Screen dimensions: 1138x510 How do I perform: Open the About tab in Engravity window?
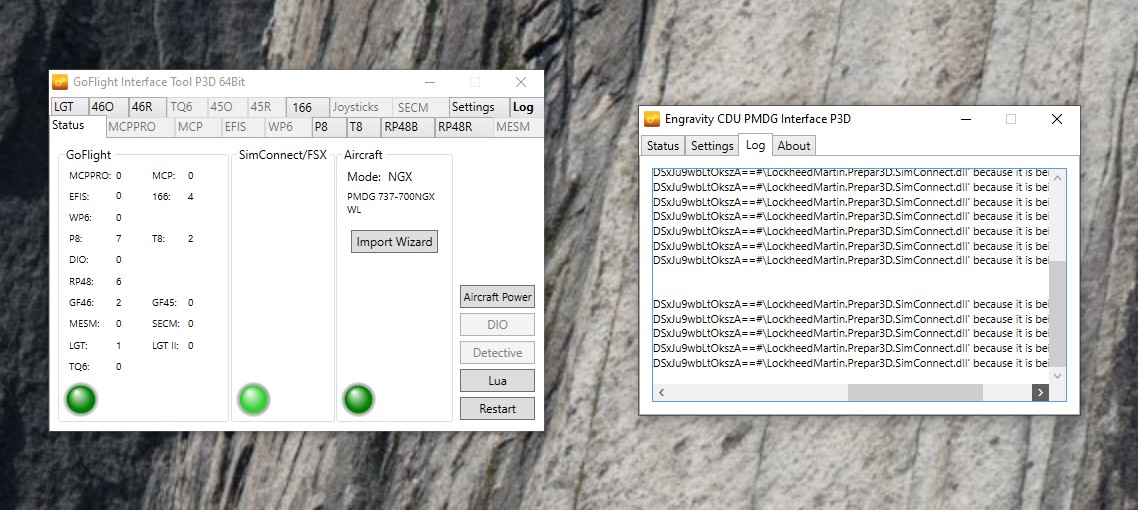[x=793, y=146]
